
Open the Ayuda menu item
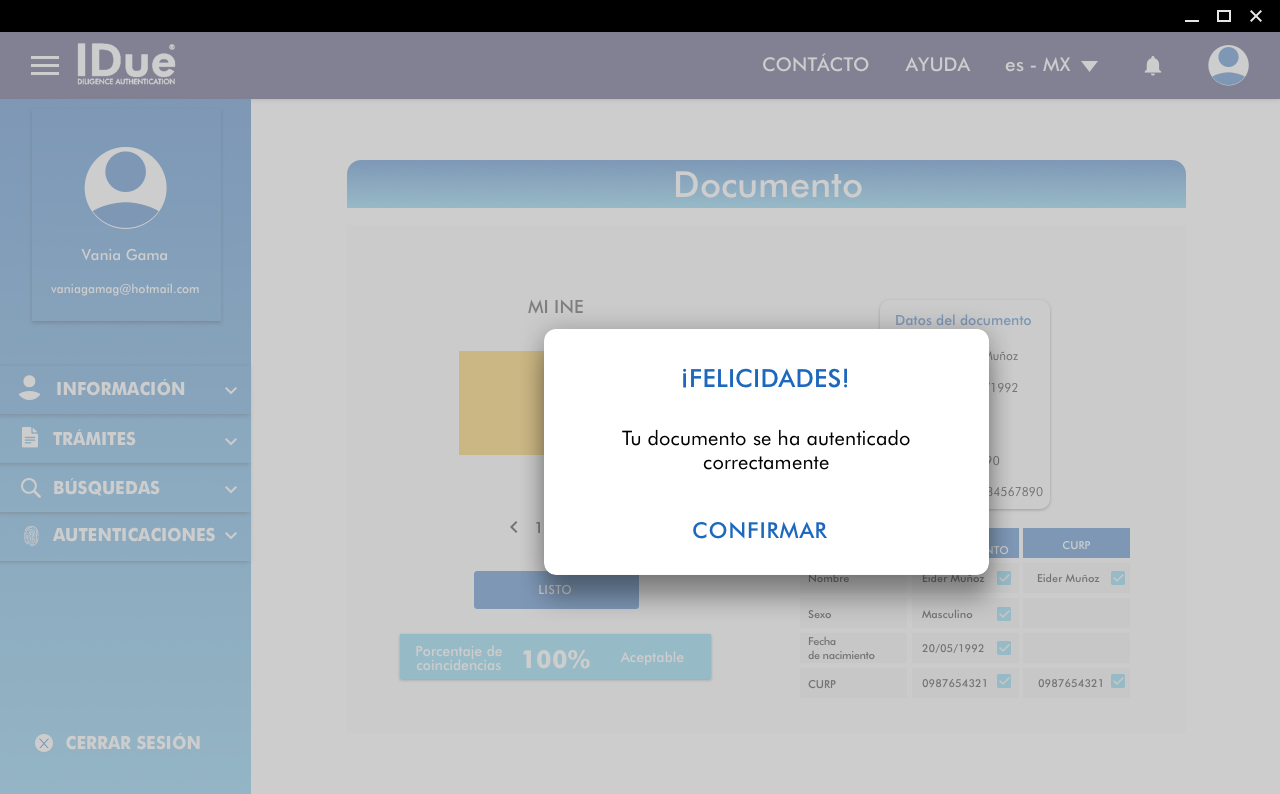pos(937,65)
